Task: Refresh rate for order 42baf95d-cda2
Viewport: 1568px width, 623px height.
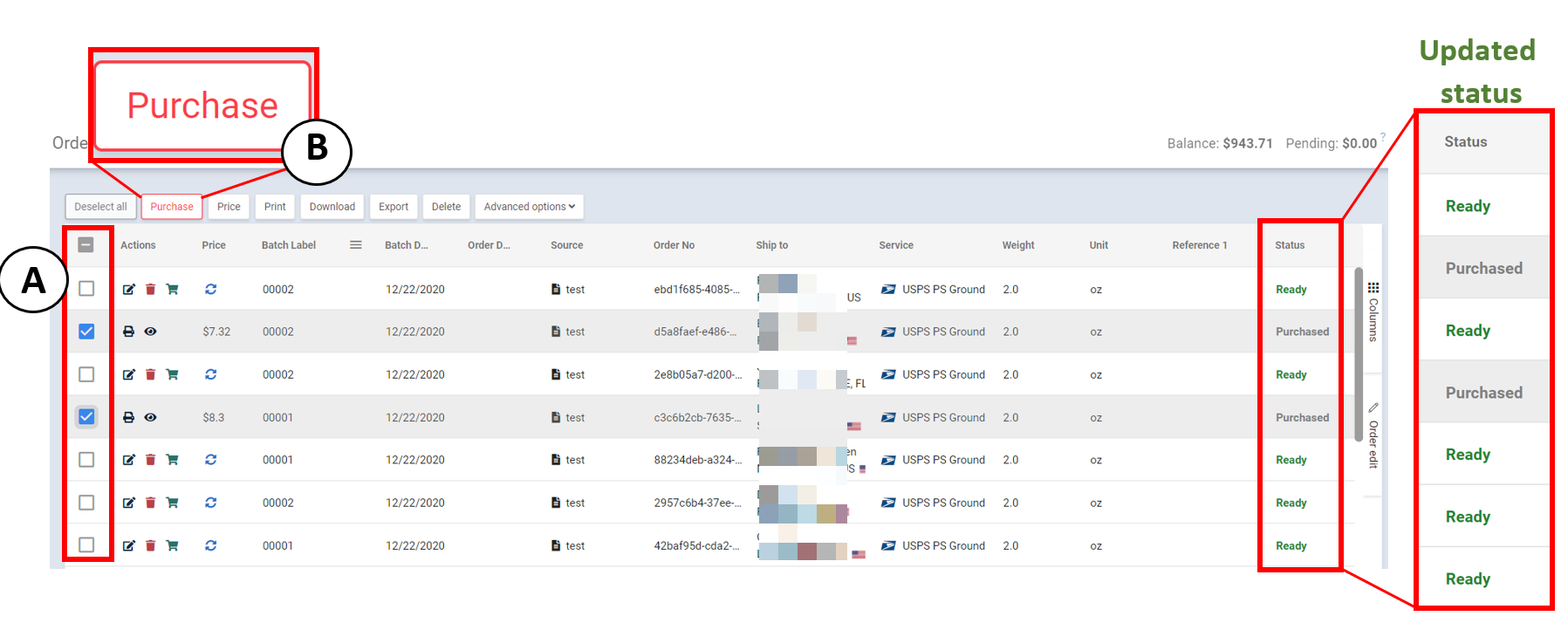Action: (x=210, y=545)
